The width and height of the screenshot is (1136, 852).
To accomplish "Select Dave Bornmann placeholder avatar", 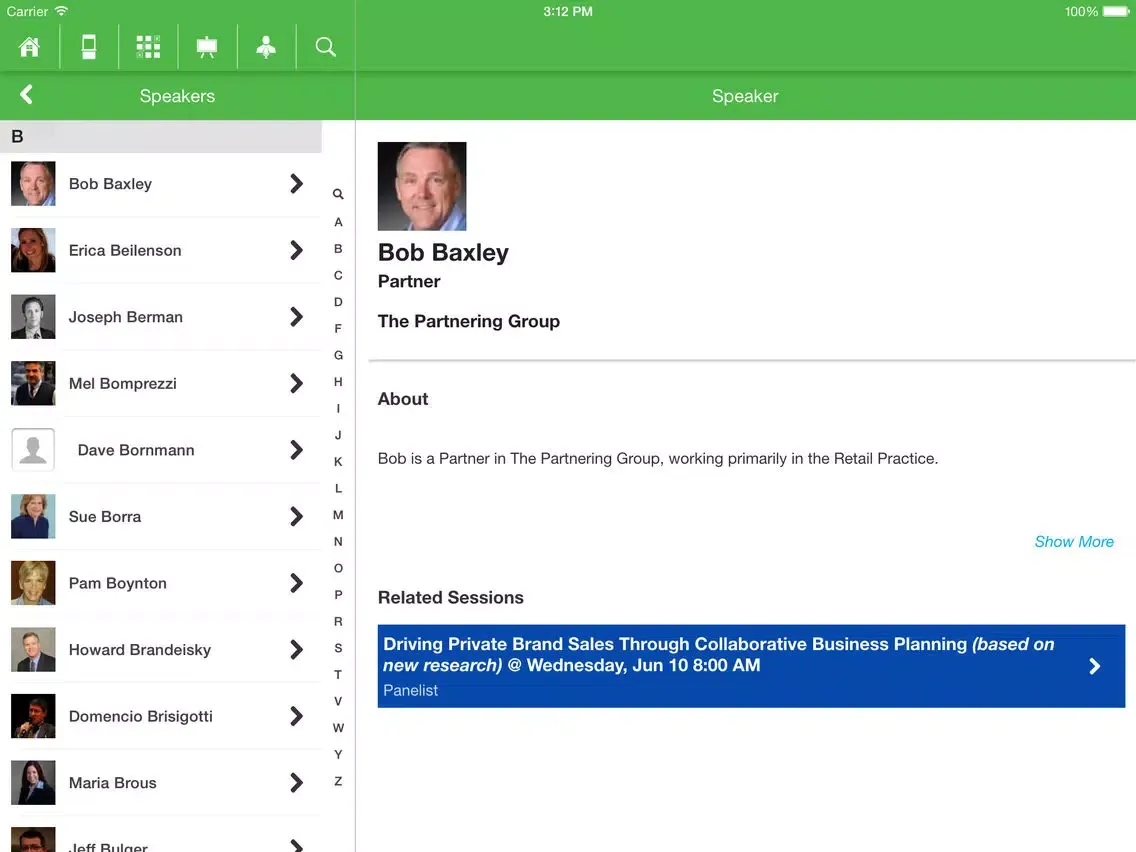I will point(33,450).
